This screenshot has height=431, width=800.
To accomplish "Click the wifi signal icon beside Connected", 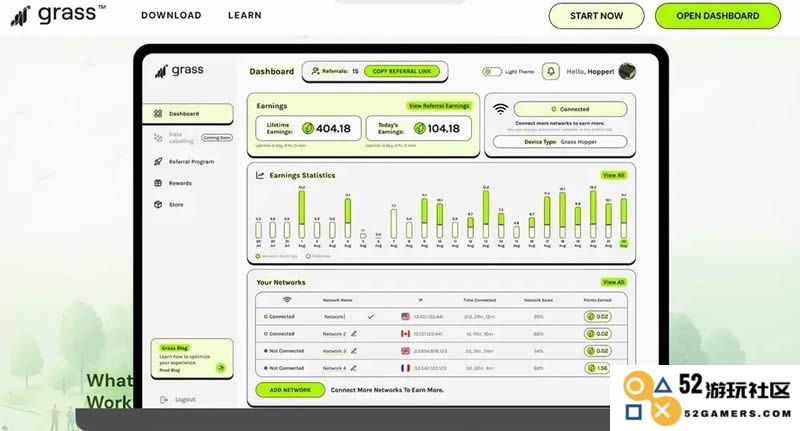I will tap(501, 109).
